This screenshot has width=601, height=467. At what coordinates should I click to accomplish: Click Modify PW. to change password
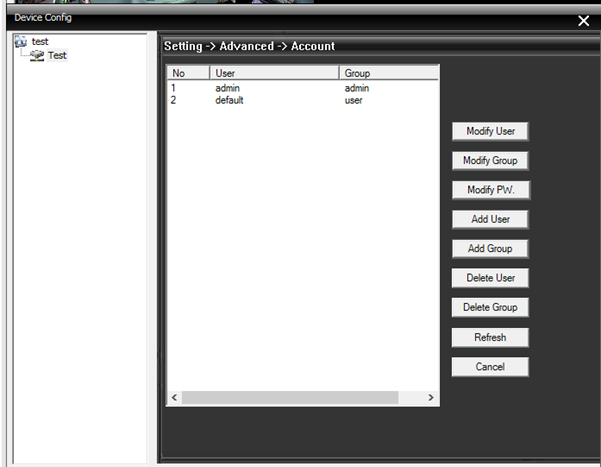tap(489, 190)
